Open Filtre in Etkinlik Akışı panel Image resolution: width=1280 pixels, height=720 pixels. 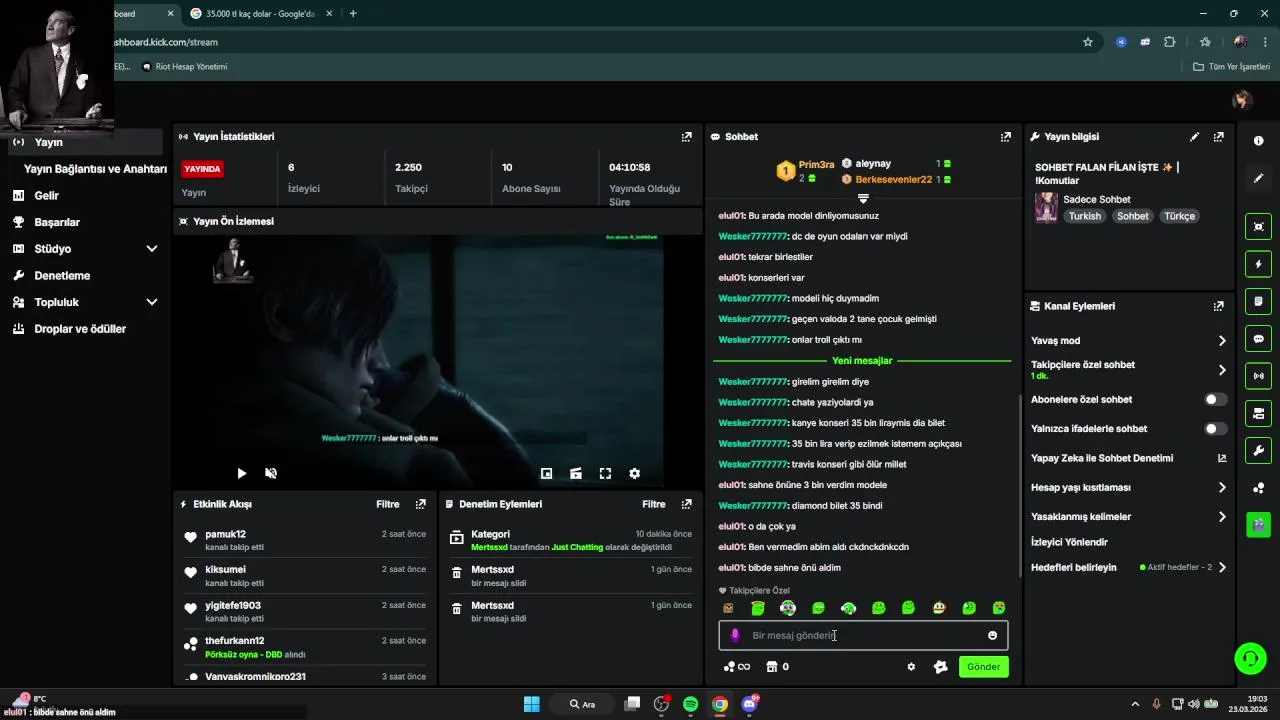click(x=387, y=504)
